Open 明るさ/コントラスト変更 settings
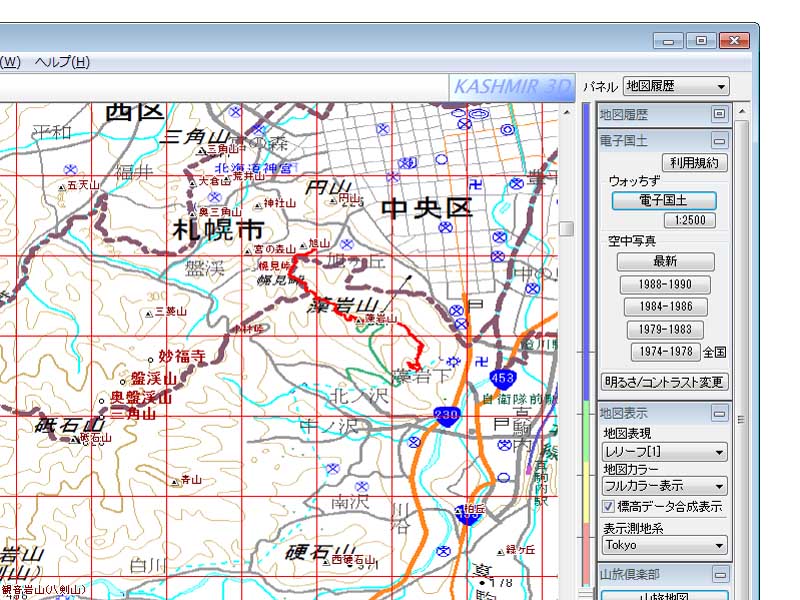The height and width of the screenshot is (600, 800). tap(665, 382)
